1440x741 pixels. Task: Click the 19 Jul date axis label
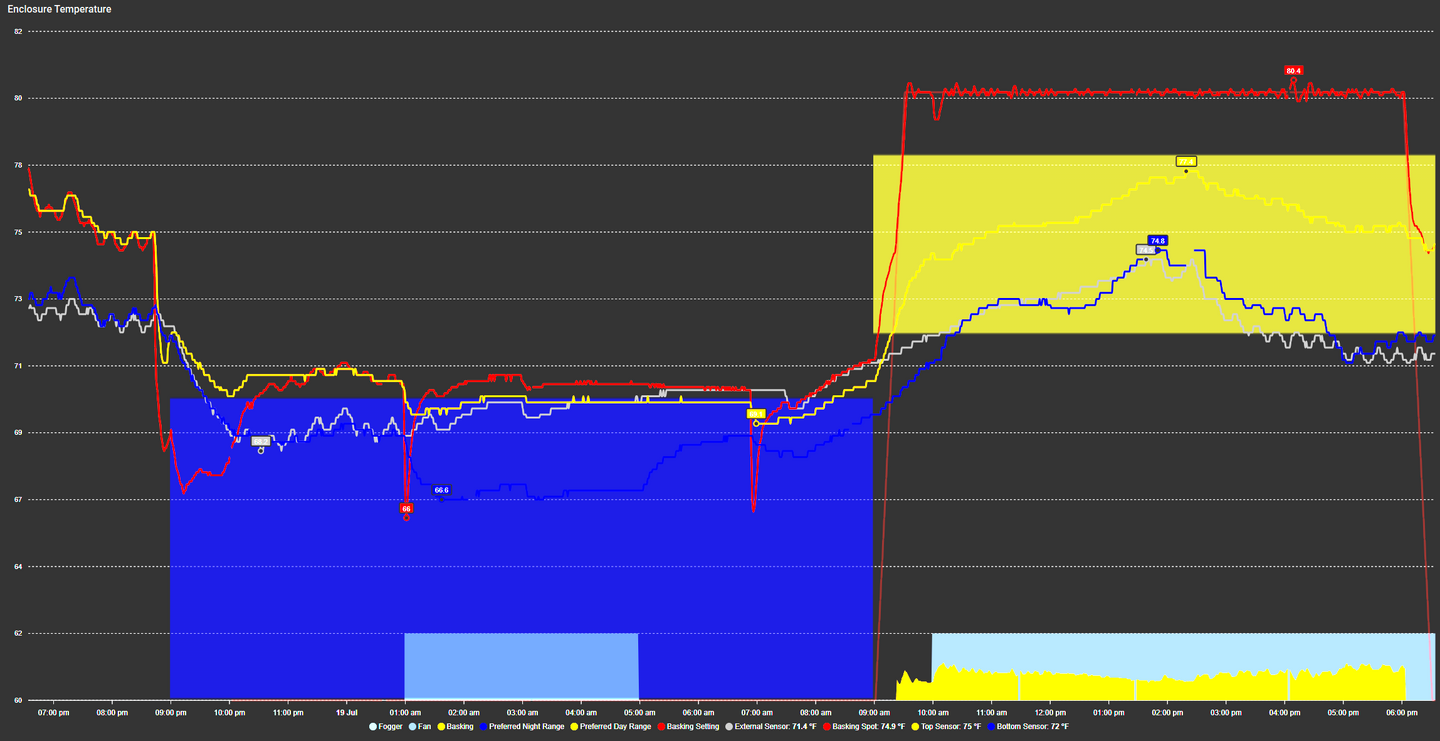coord(346,713)
